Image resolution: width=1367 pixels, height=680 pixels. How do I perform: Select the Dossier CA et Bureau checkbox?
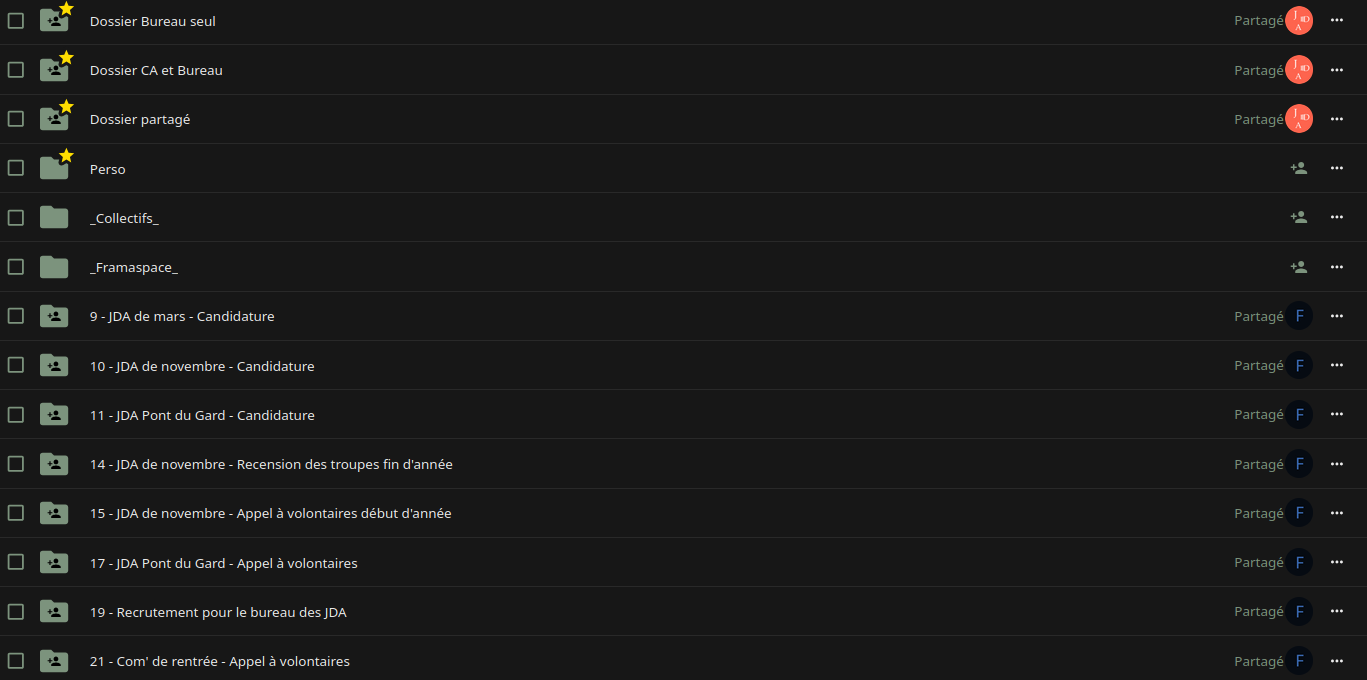[16, 70]
